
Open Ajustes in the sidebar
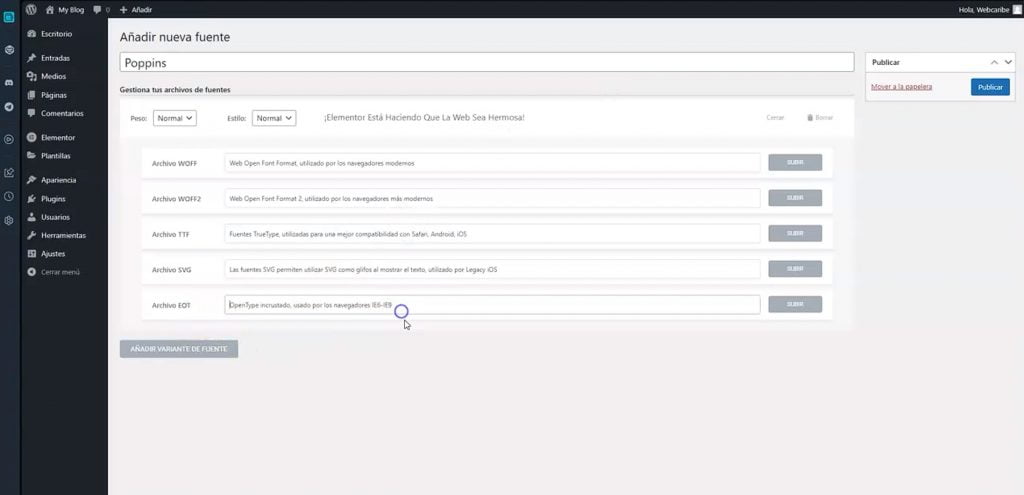[x=53, y=253]
